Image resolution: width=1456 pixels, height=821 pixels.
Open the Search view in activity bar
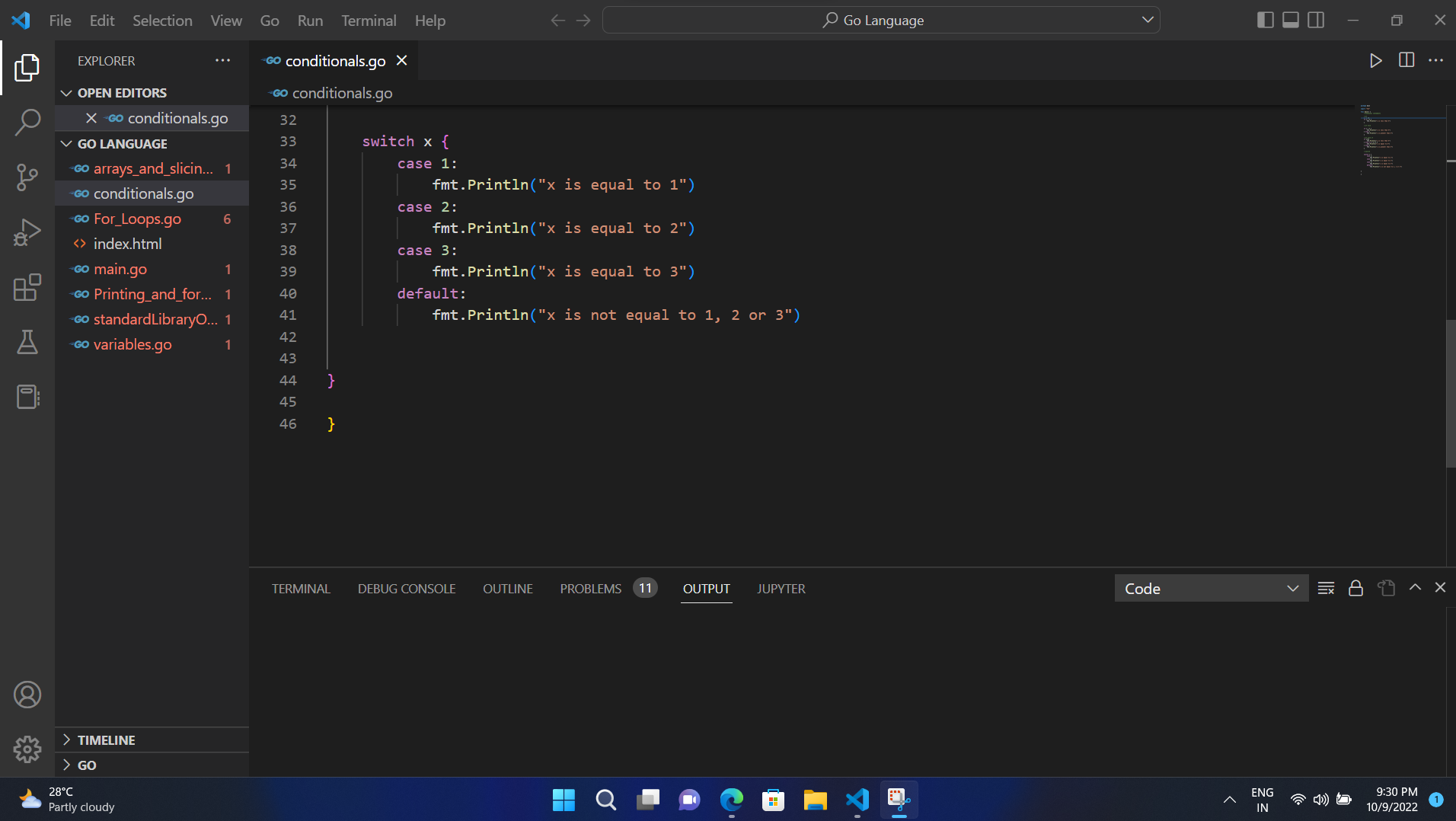(x=27, y=122)
